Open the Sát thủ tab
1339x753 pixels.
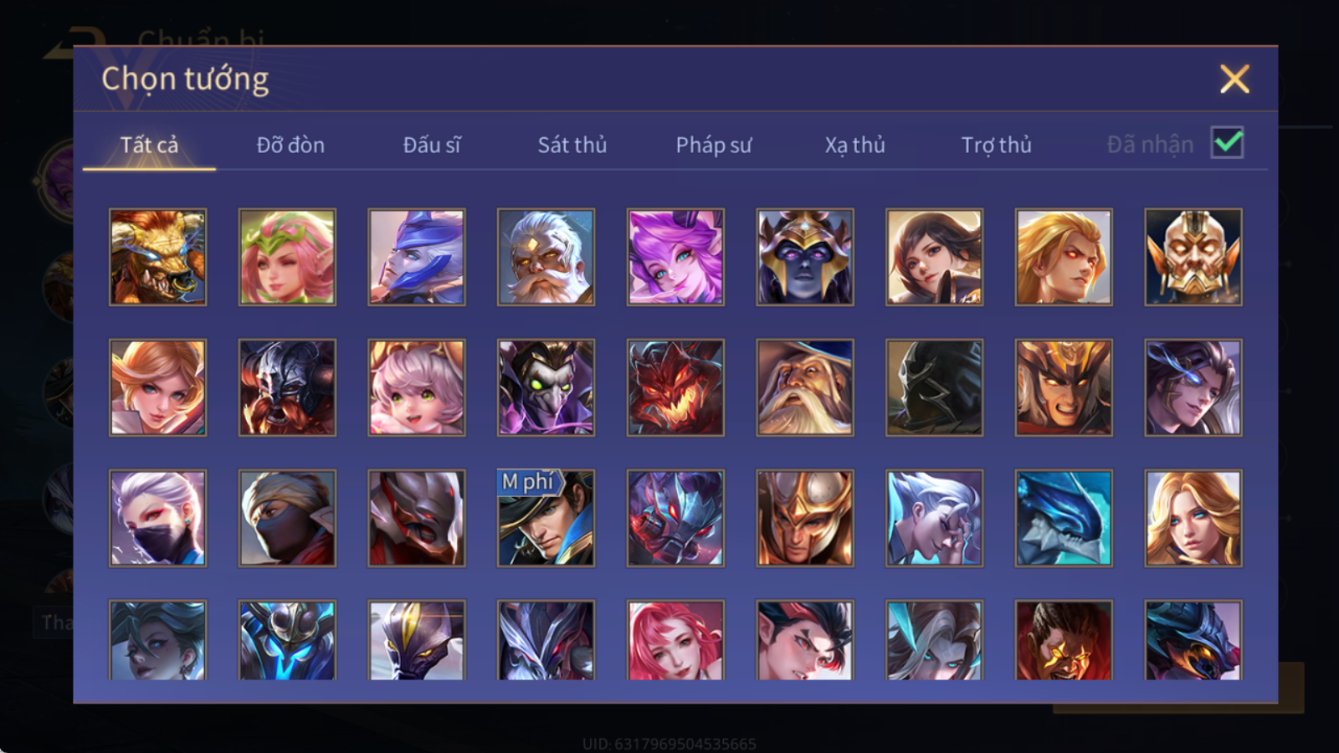pos(572,145)
